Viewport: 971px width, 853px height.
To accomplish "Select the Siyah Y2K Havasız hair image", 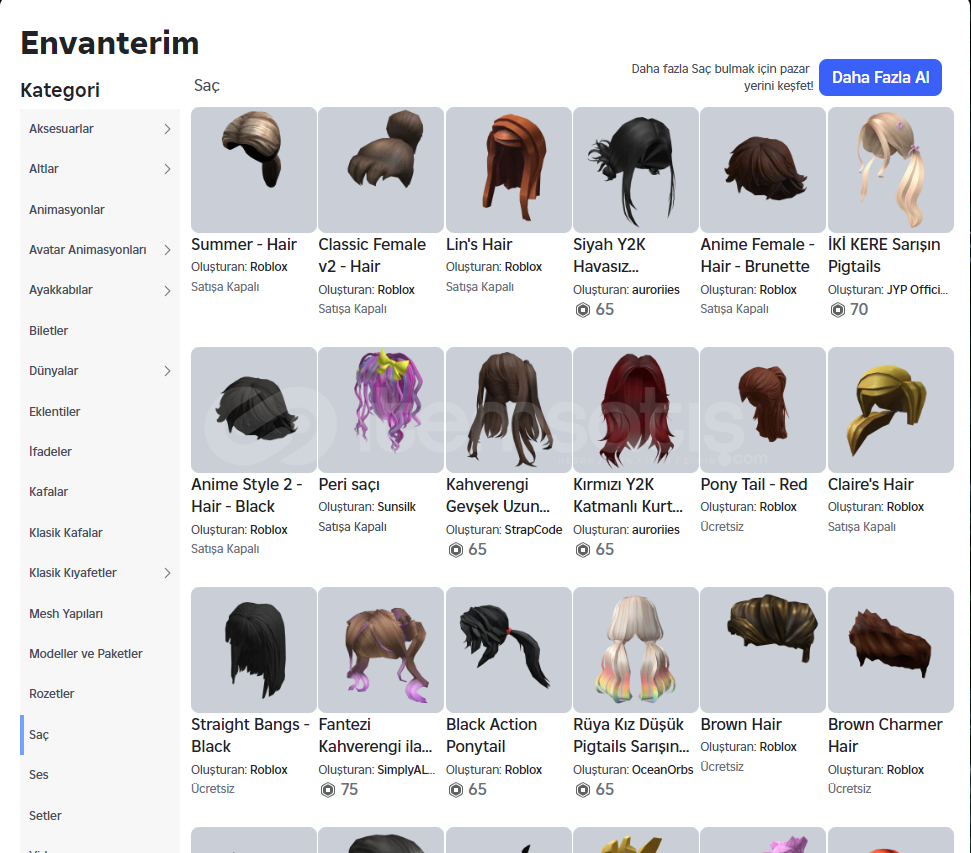I will click(x=636, y=170).
